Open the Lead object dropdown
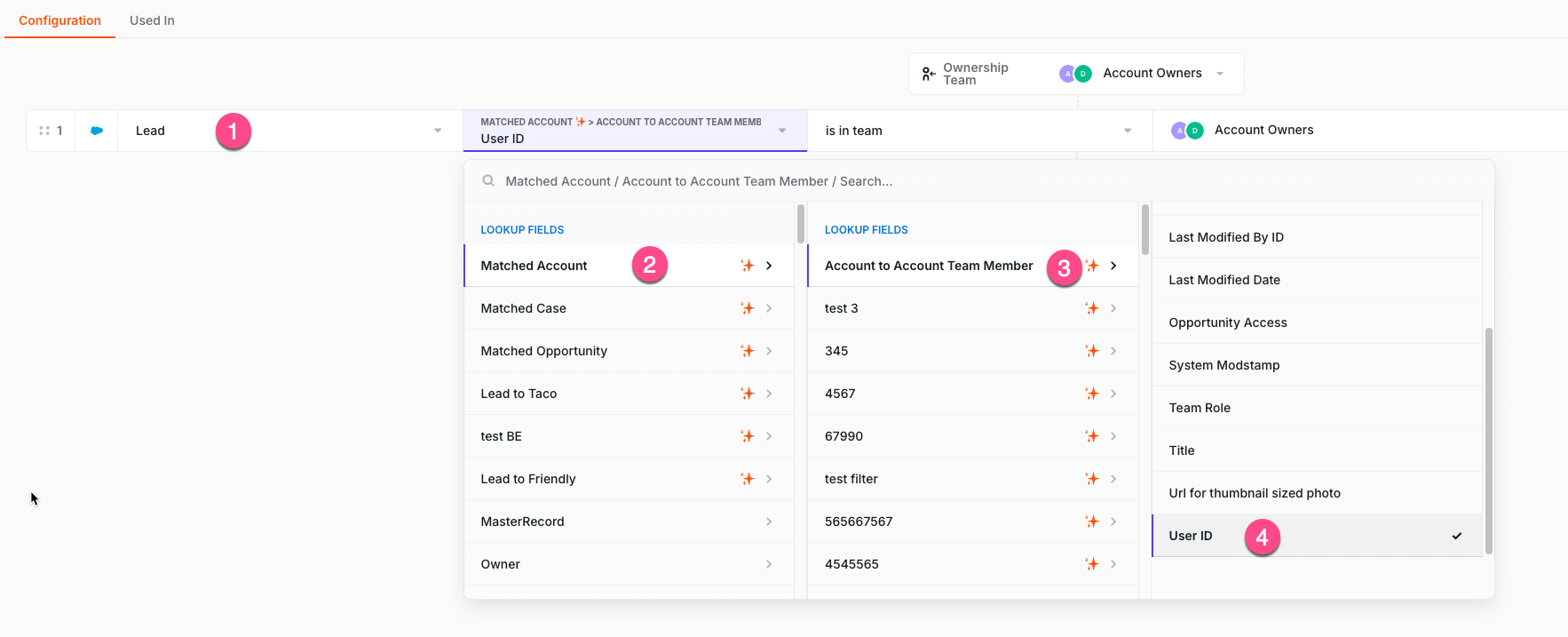 pyautogui.click(x=437, y=131)
